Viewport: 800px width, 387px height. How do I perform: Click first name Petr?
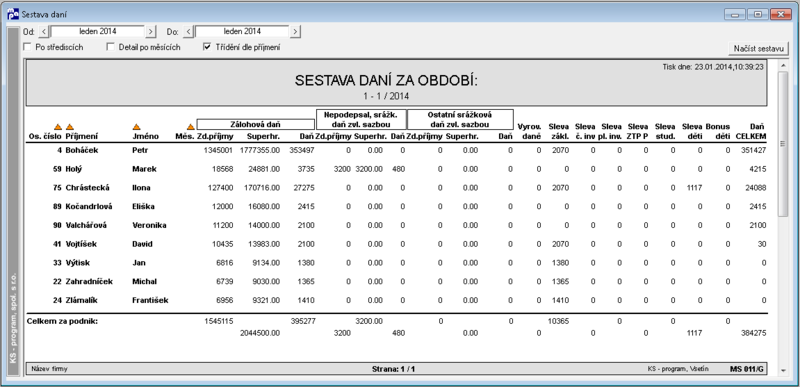point(140,150)
